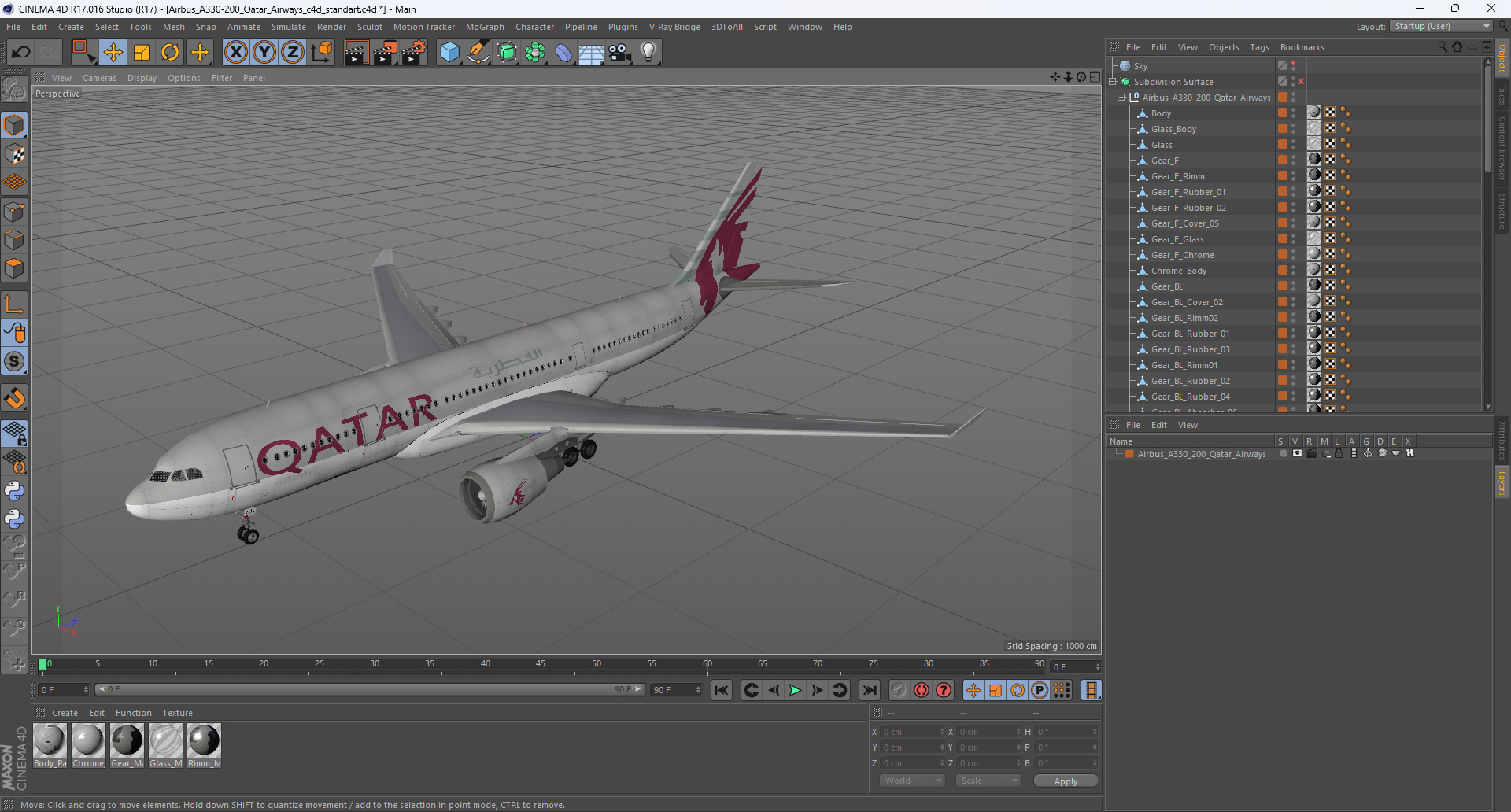Click the Enable Axis icon
The height and width of the screenshot is (812, 1511).
14,304
